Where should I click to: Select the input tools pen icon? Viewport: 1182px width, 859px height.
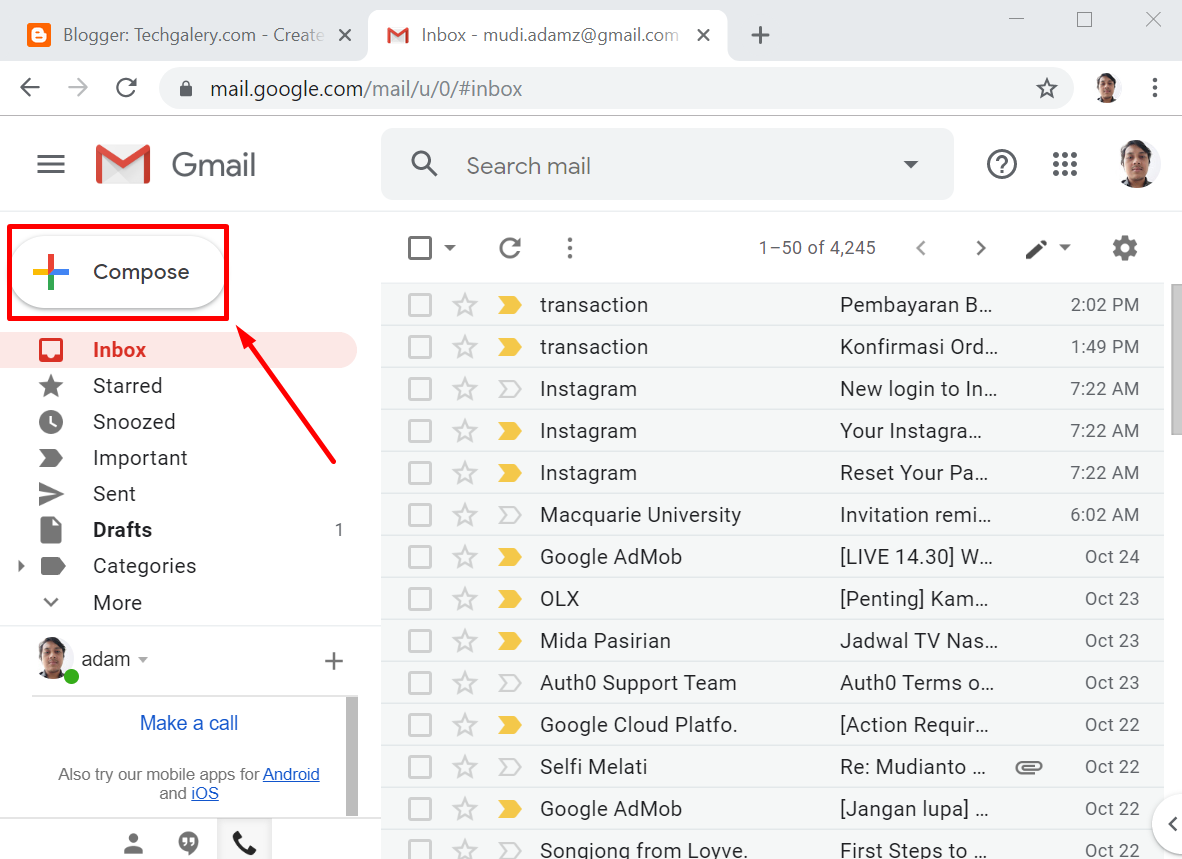tap(1036, 247)
